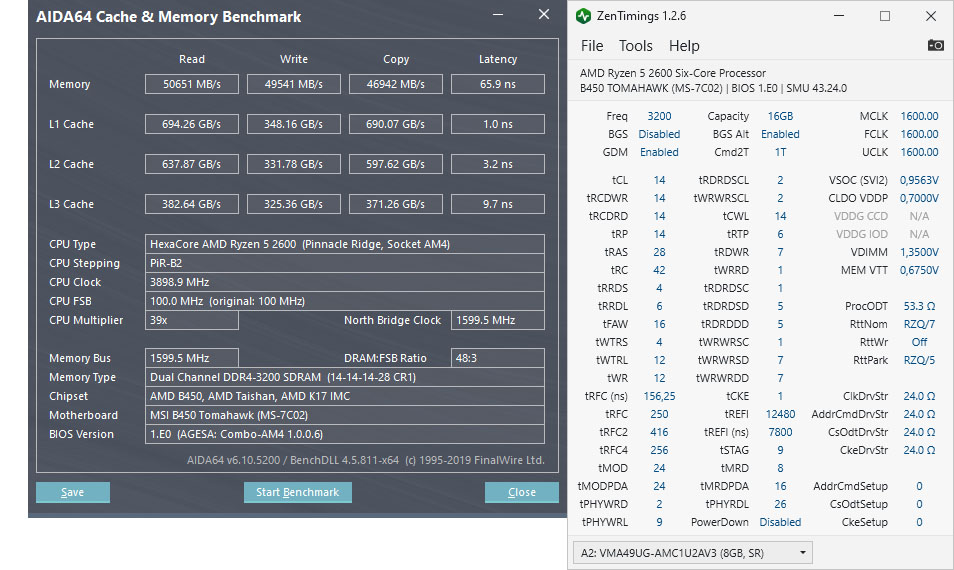Maximize the ZenTimings window

point(885,16)
